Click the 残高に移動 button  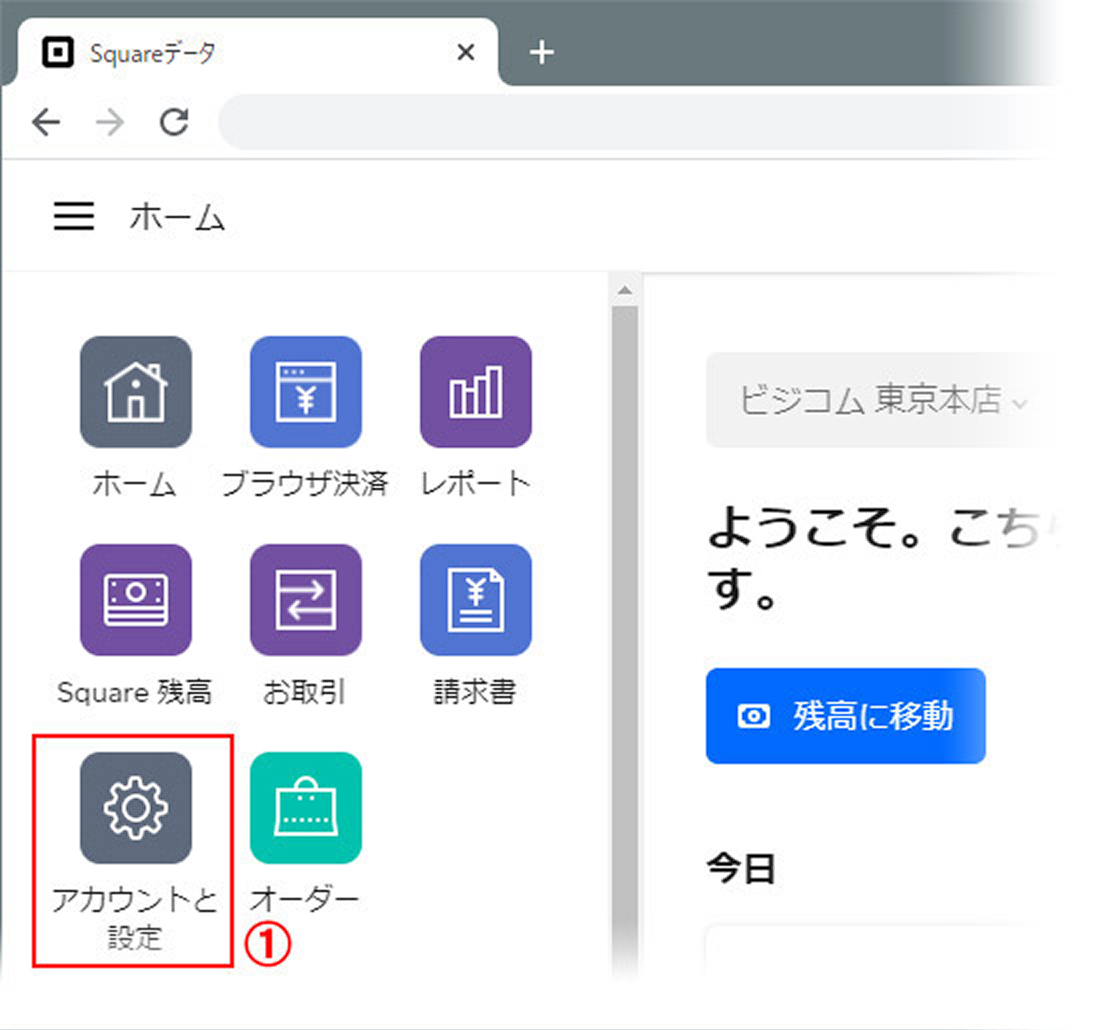point(845,716)
